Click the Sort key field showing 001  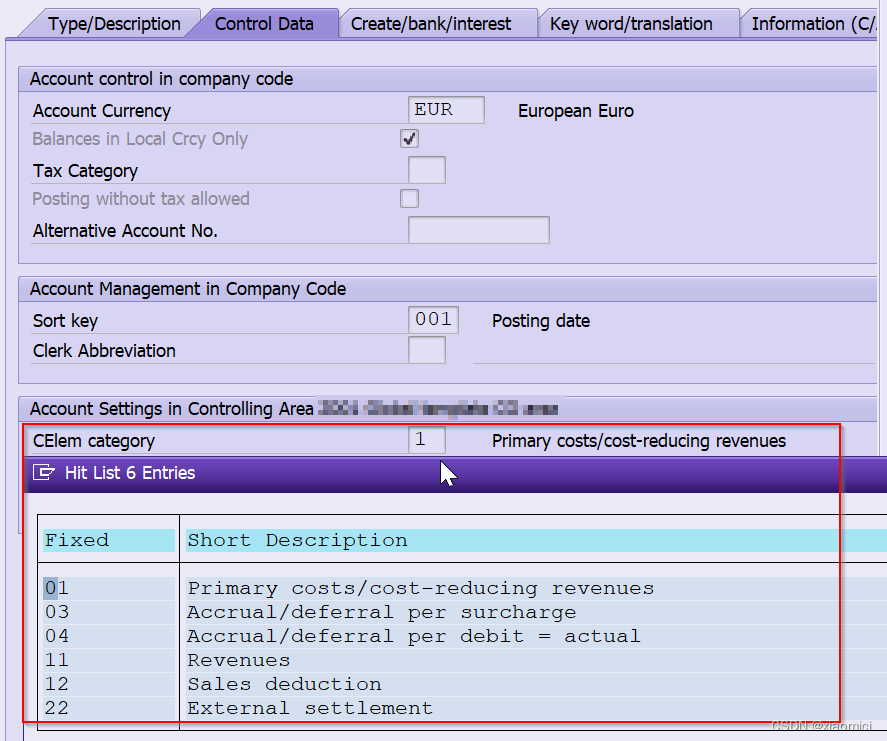(x=432, y=319)
